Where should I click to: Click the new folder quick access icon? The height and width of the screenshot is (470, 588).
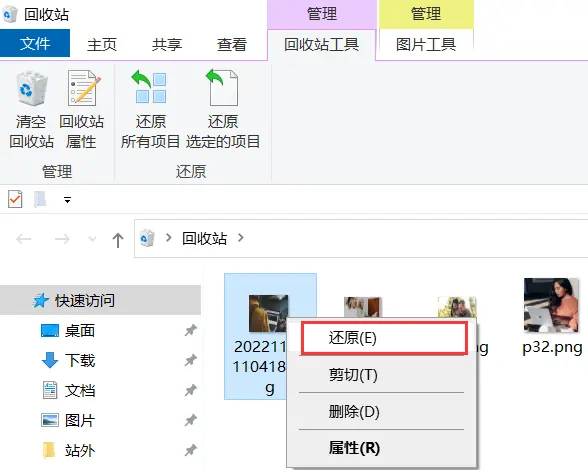pos(40,199)
